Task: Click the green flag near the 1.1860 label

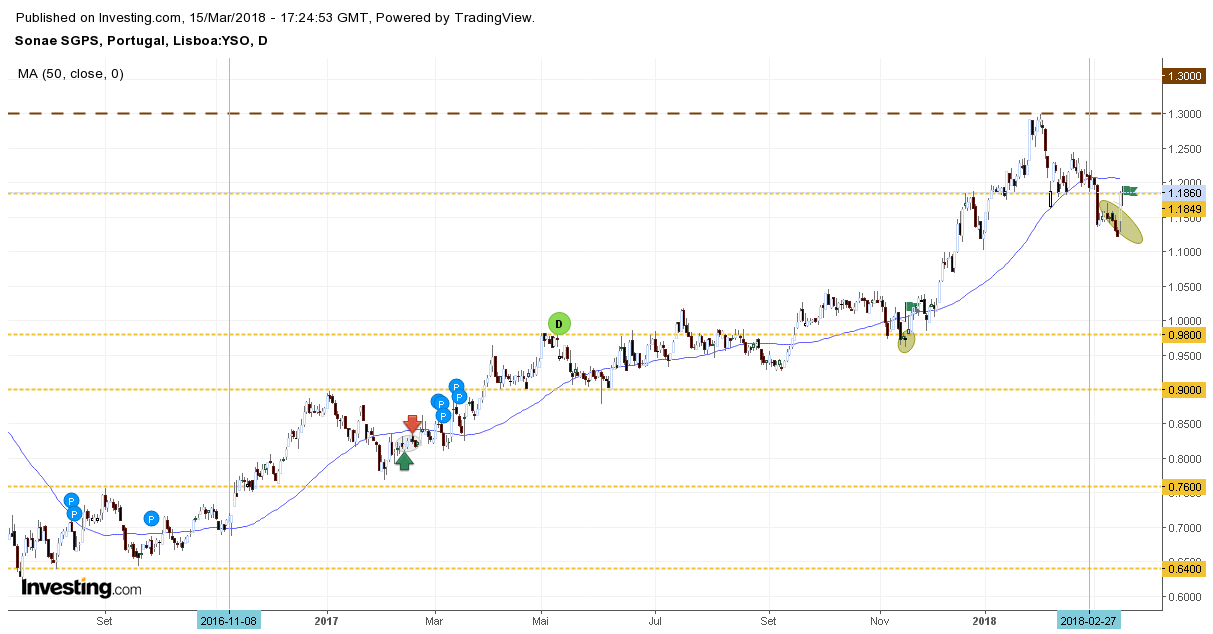Action: coord(1129,191)
